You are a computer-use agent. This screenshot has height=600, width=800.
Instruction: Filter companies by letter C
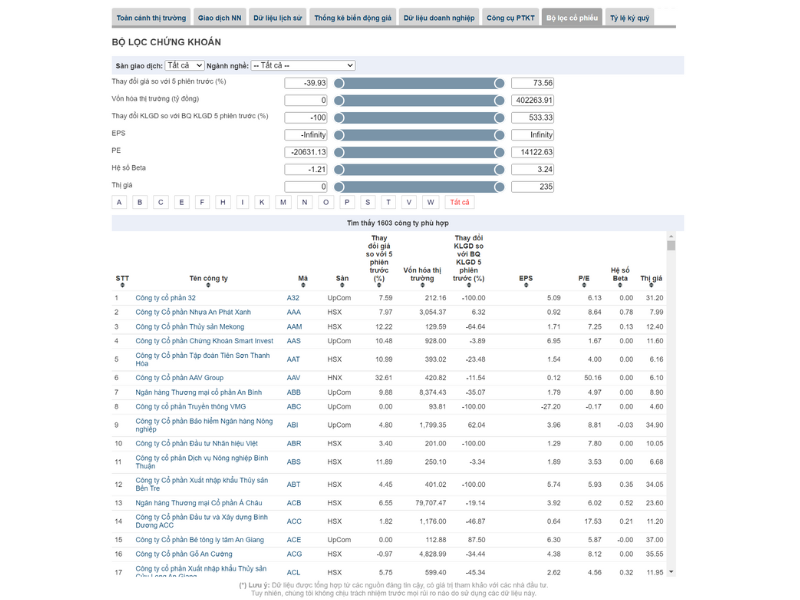[161, 202]
